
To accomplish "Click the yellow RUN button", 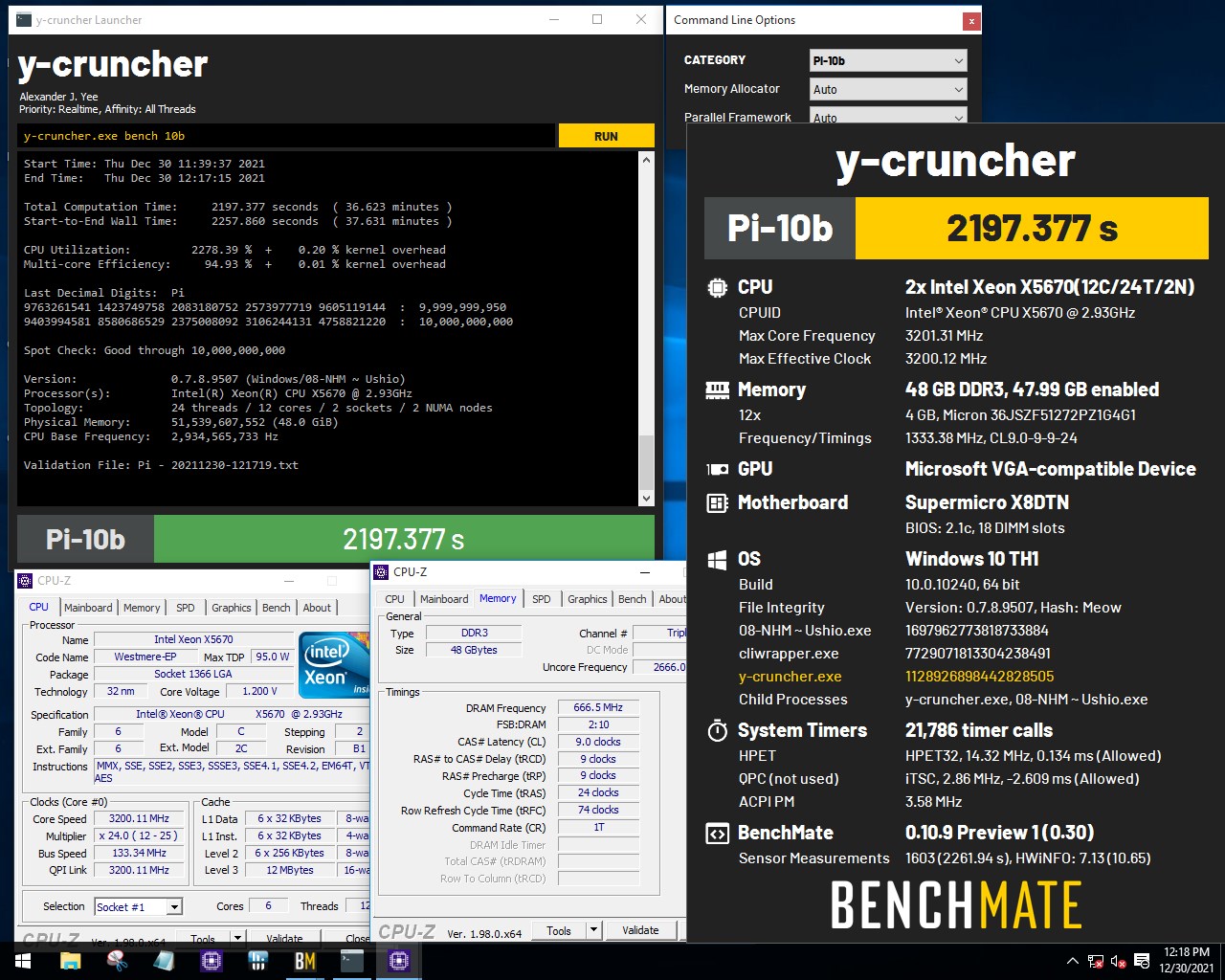I will [x=606, y=136].
